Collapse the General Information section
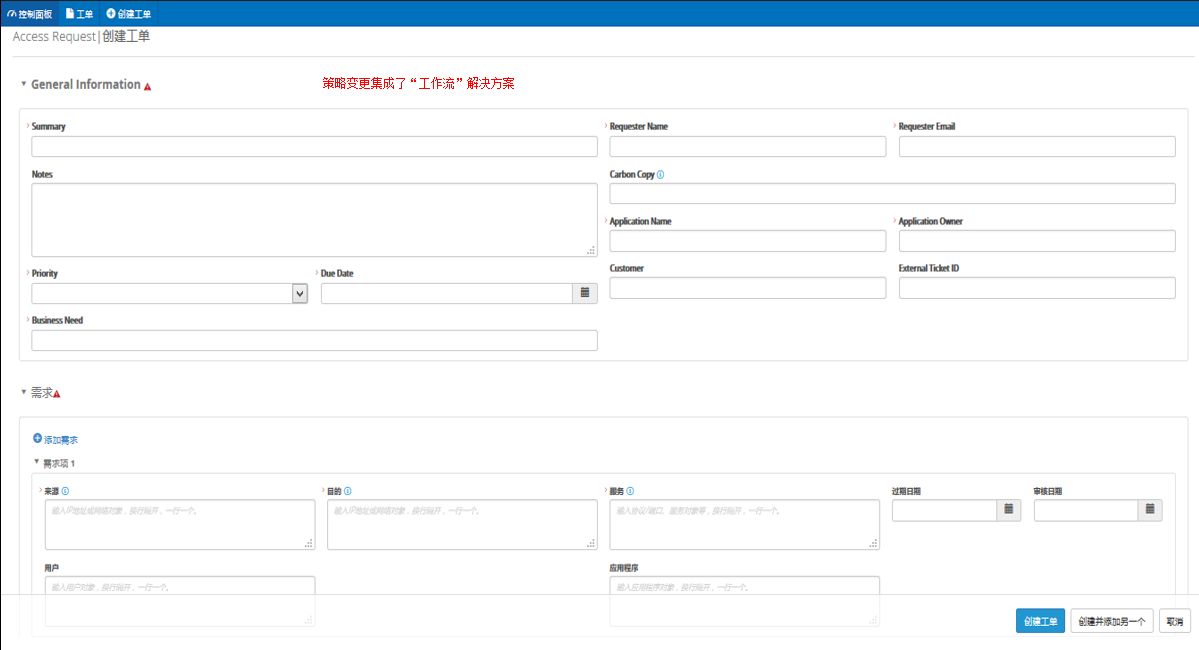The width and height of the screenshot is (1199, 650). click(24, 85)
